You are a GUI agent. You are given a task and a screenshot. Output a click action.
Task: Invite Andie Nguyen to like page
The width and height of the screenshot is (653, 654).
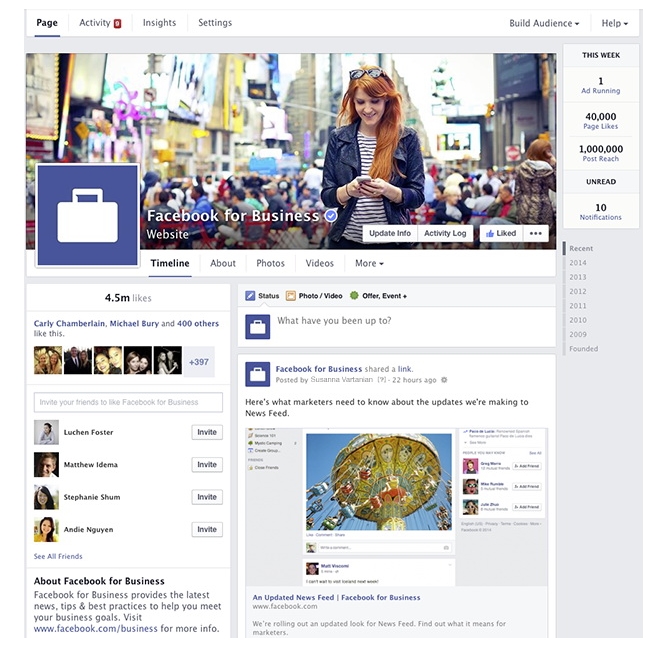(x=207, y=529)
